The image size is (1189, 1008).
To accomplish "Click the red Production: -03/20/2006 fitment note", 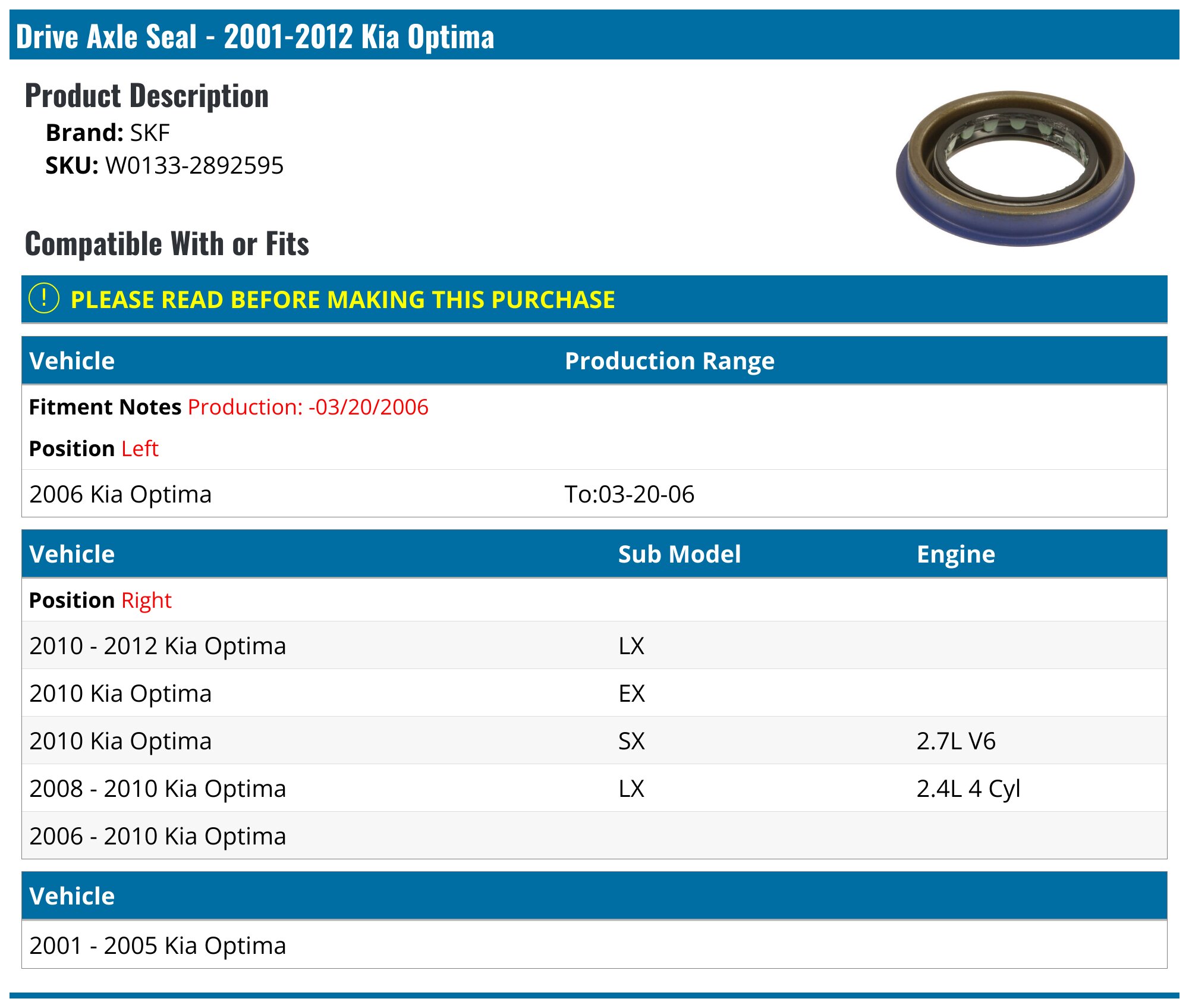I will tap(308, 407).
